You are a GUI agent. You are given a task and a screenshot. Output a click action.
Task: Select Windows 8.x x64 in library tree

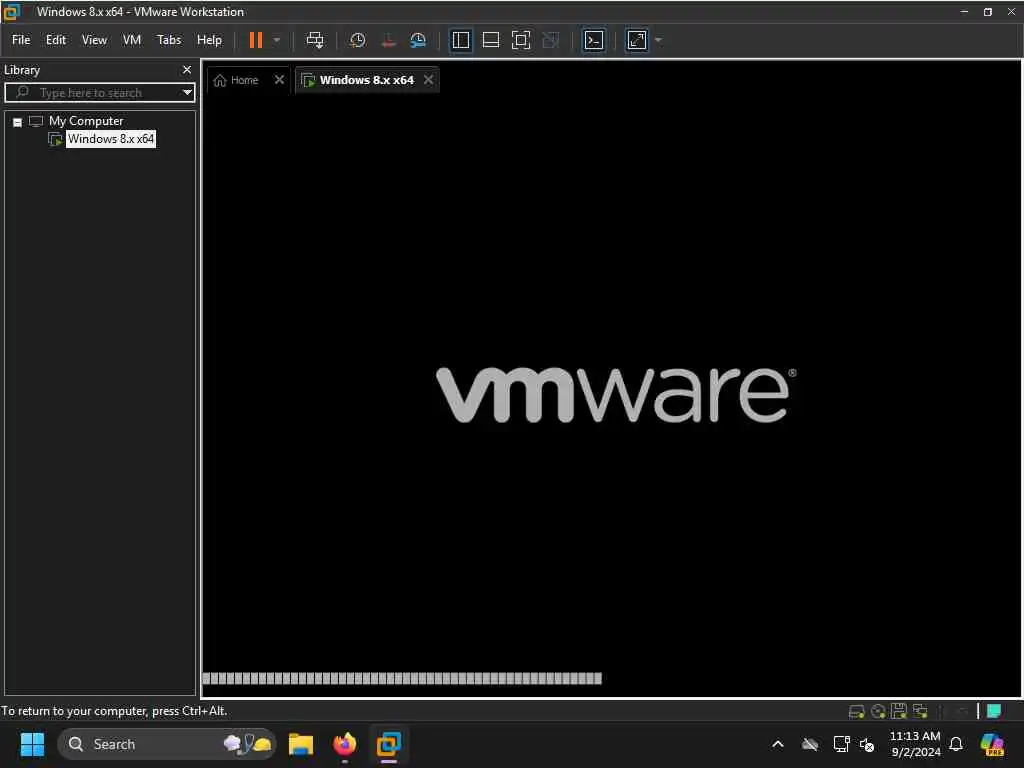point(111,138)
